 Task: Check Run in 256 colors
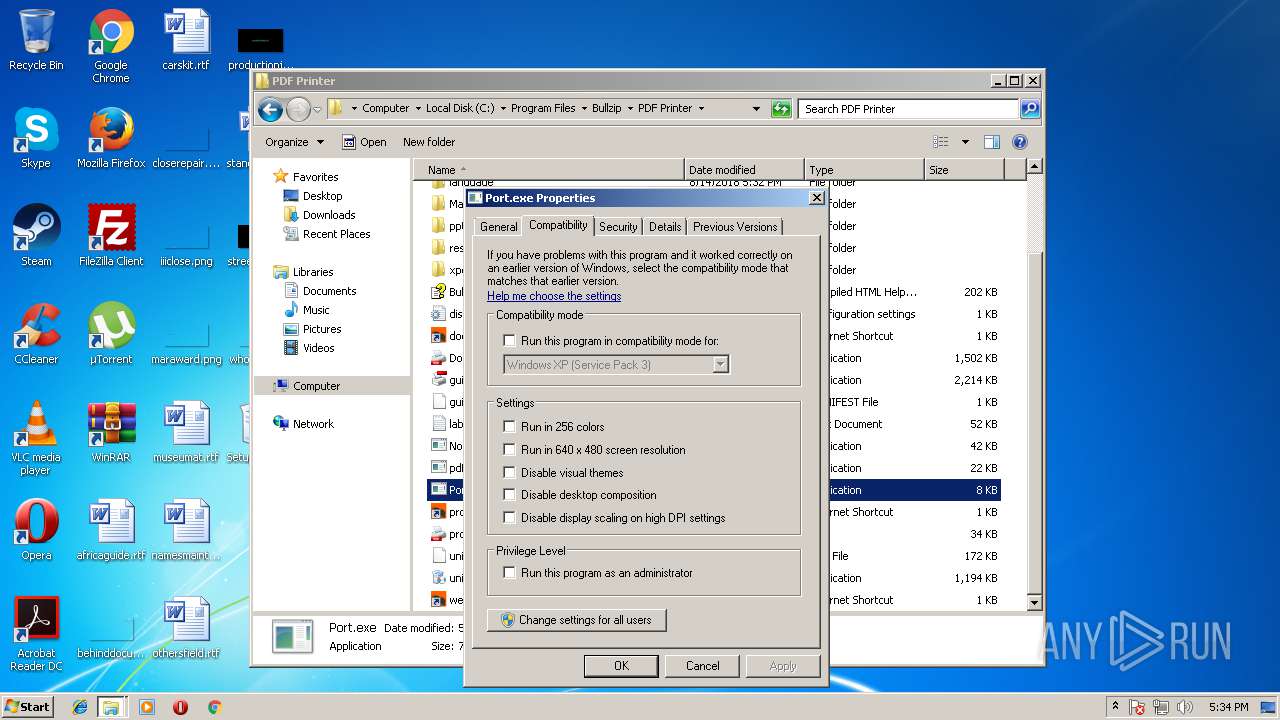pos(510,427)
